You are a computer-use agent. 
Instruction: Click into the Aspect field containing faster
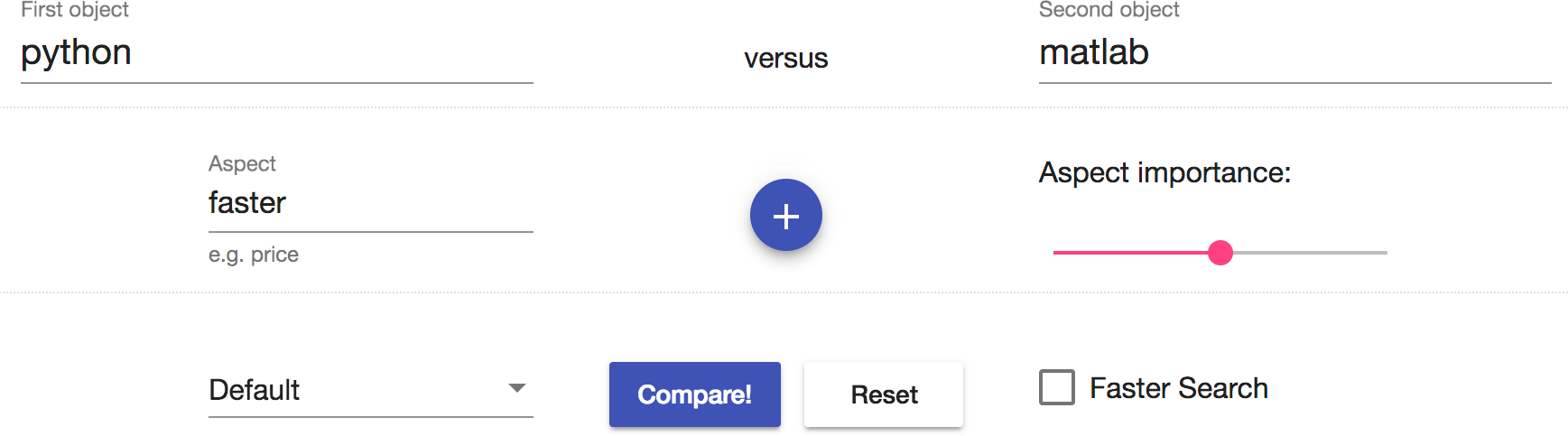point(370,202)
